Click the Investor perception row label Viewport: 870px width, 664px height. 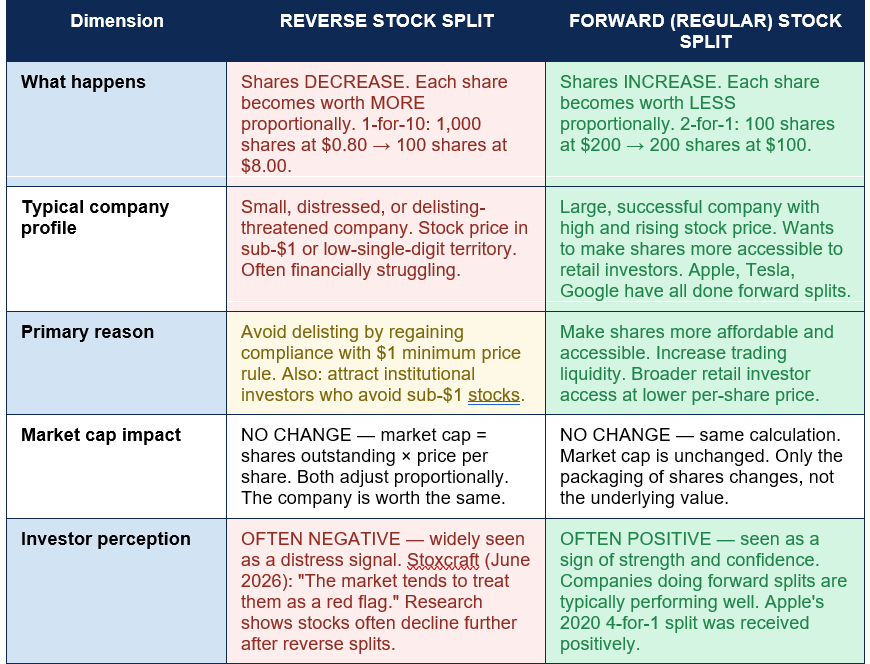click(105, 539)
